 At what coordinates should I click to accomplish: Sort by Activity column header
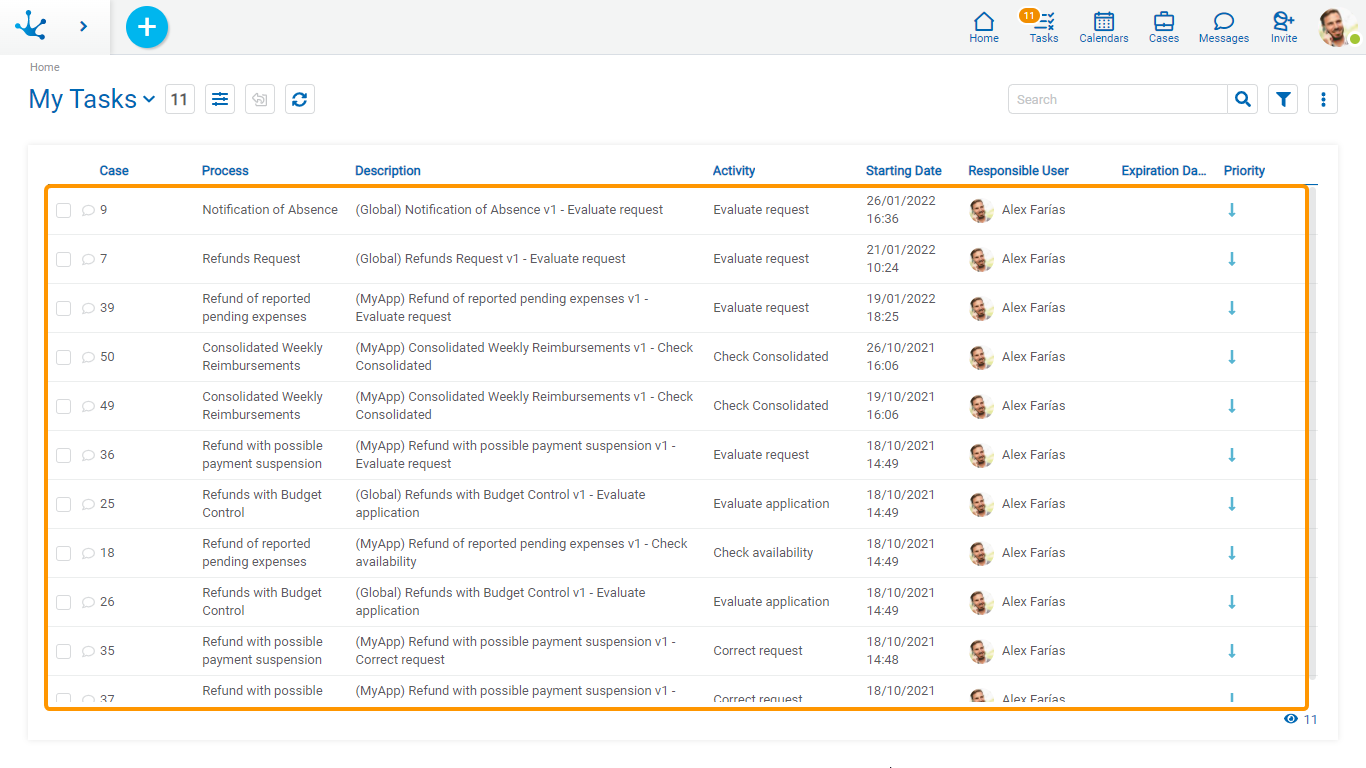click(734, 171)
